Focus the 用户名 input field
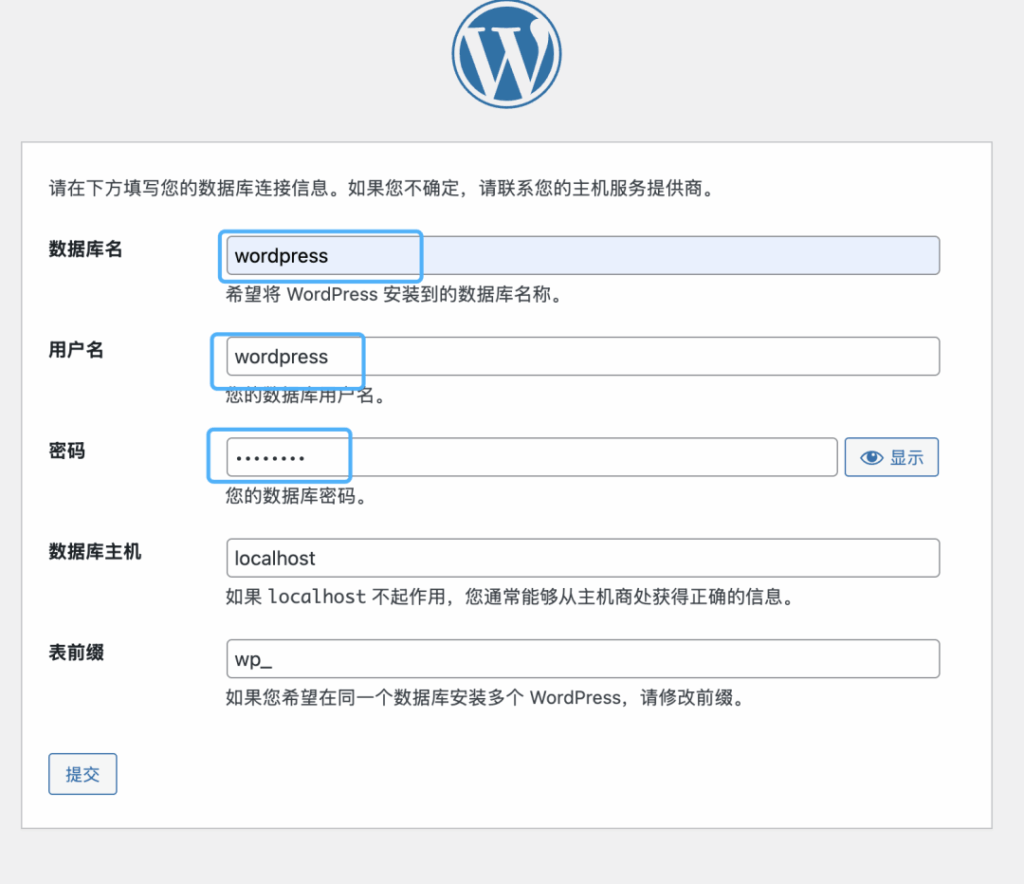Image resolution: width=1024 pixels, height=884 pixels. click(583, 356)
